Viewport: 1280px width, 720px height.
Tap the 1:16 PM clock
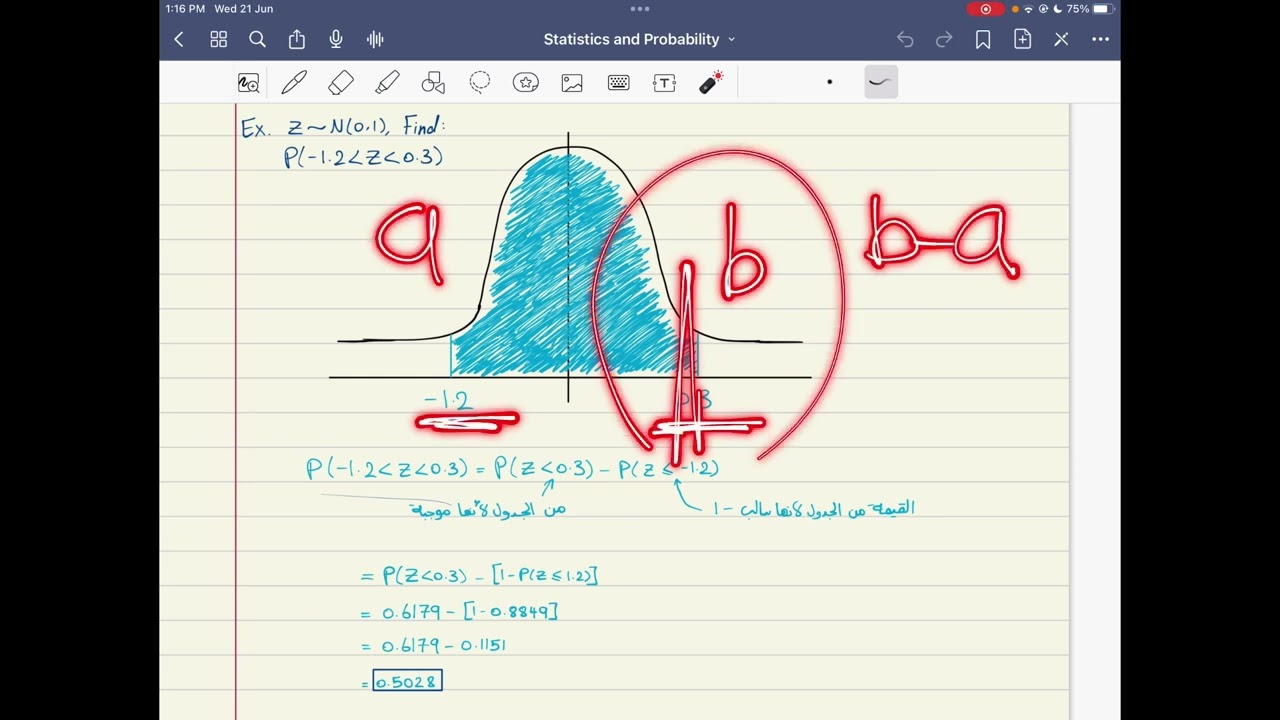pos(185,9)
